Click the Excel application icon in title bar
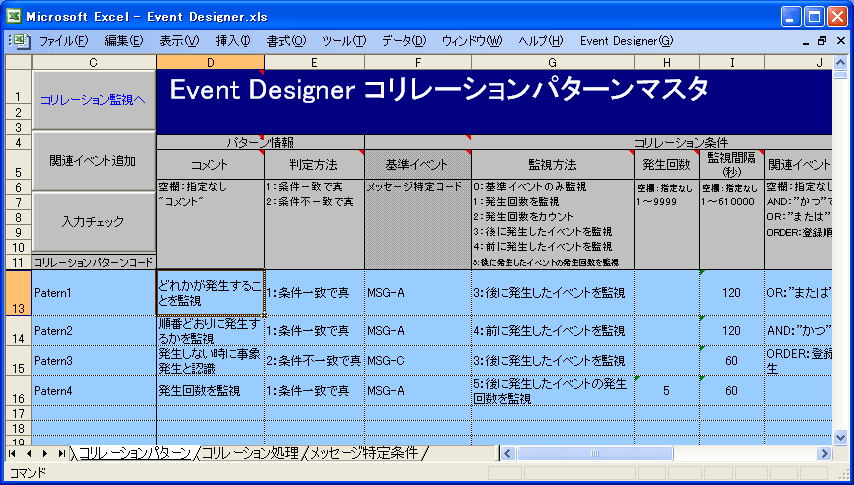Screen dimensions: 854x485 coord(14,16)
